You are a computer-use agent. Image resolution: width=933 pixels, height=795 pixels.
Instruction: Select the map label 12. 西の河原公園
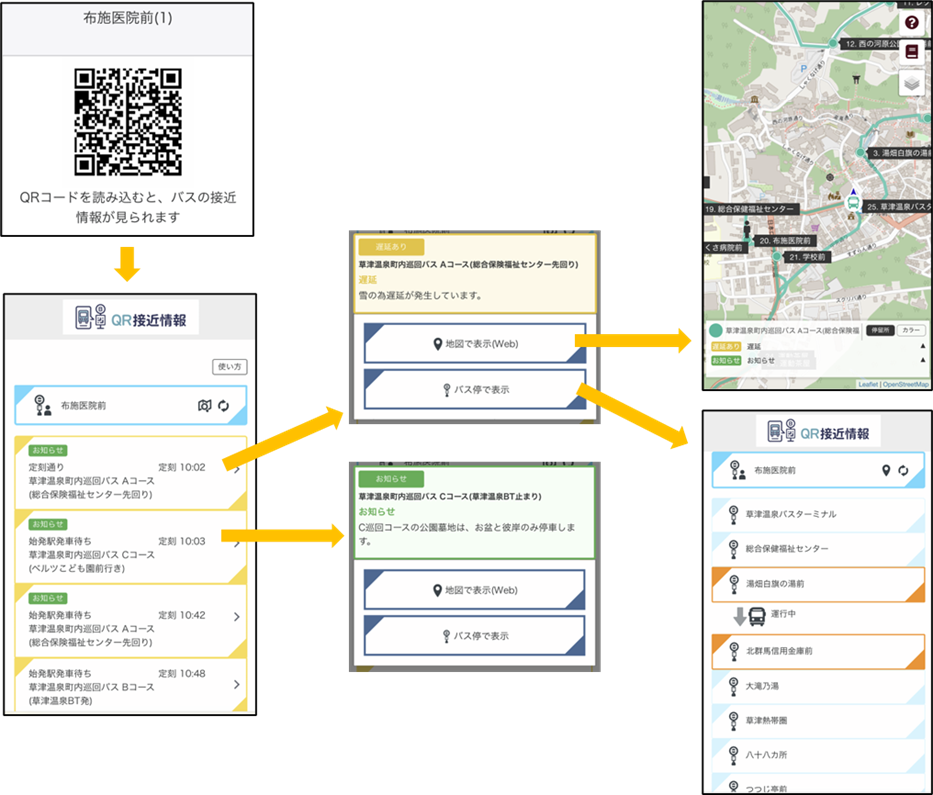coord(886,44)
